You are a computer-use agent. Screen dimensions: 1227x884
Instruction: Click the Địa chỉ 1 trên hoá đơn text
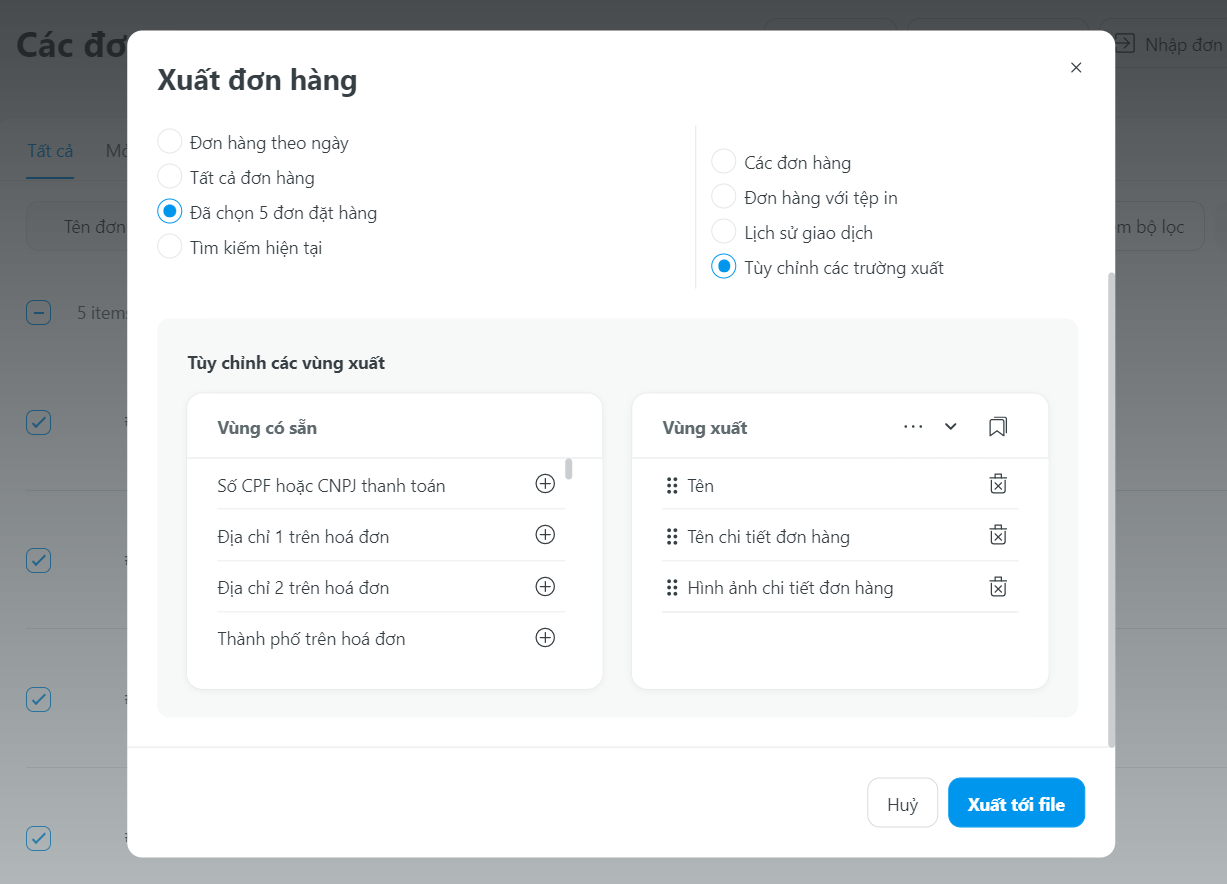tap(303, 537)
